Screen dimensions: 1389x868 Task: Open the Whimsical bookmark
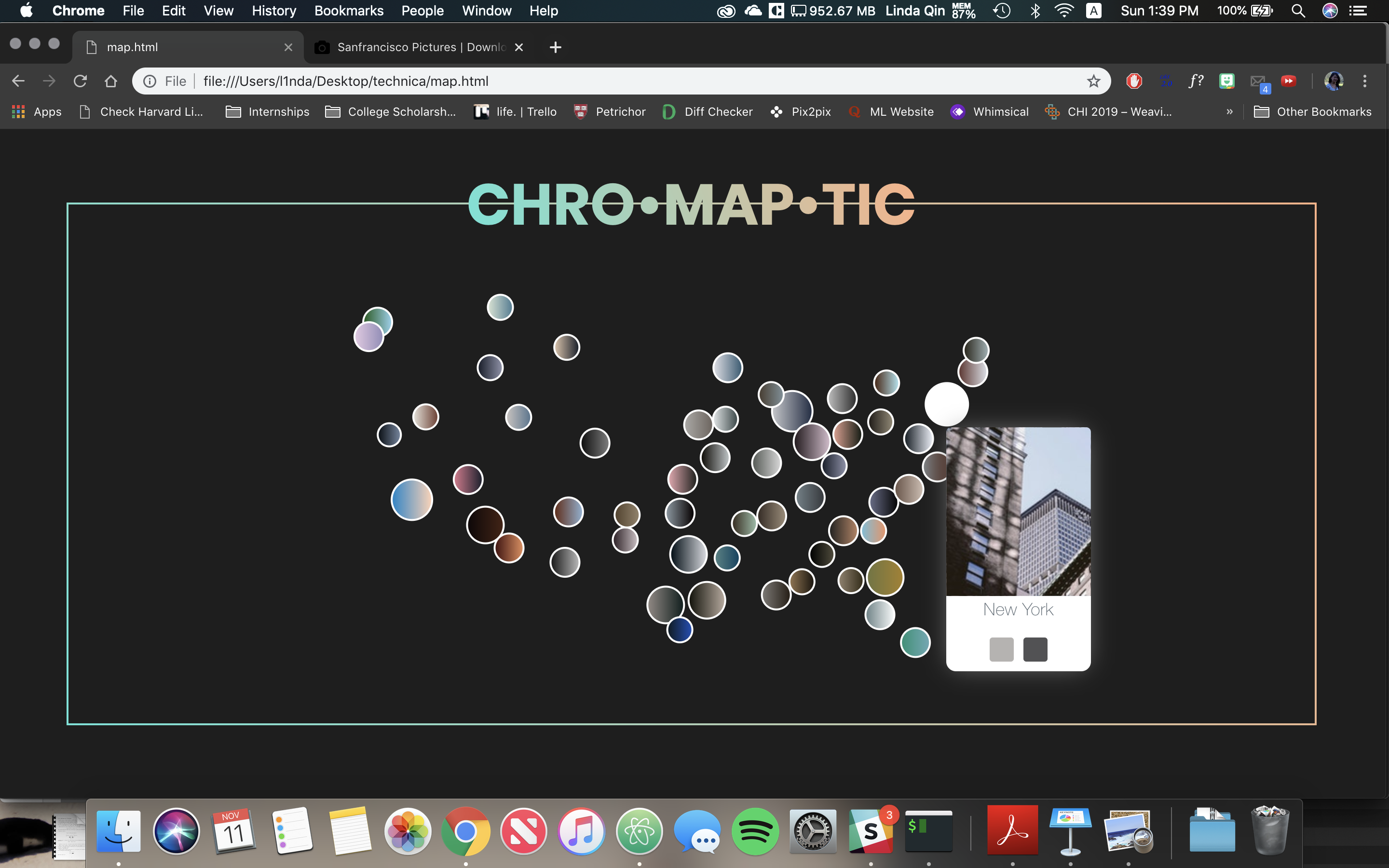(990, 111)
